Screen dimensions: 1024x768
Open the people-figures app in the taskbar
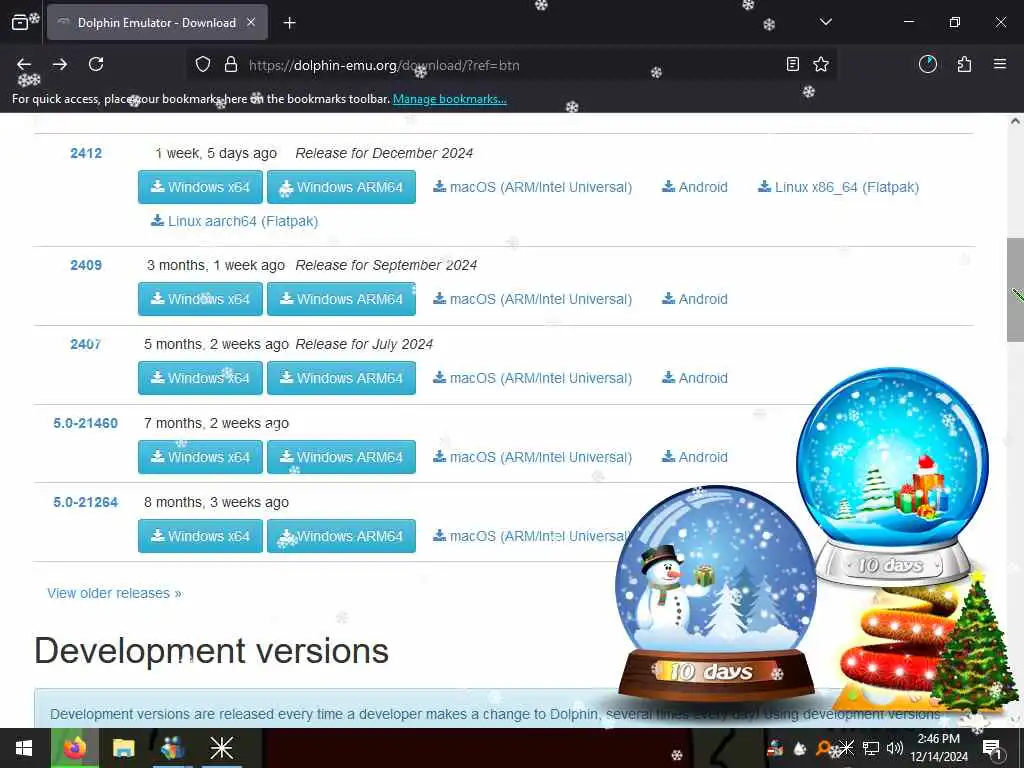tap(172, 748)
